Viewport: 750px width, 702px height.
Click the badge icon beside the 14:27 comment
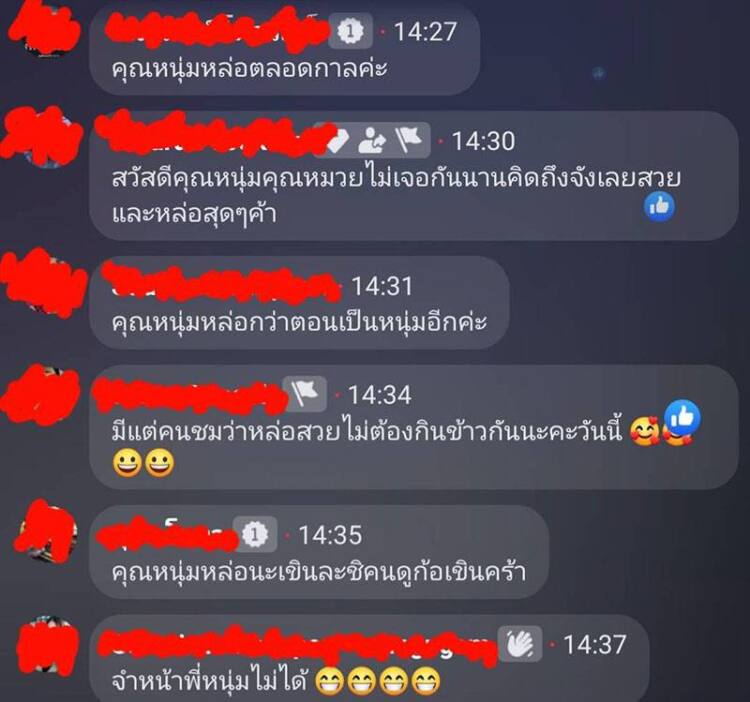click(351, 32)
